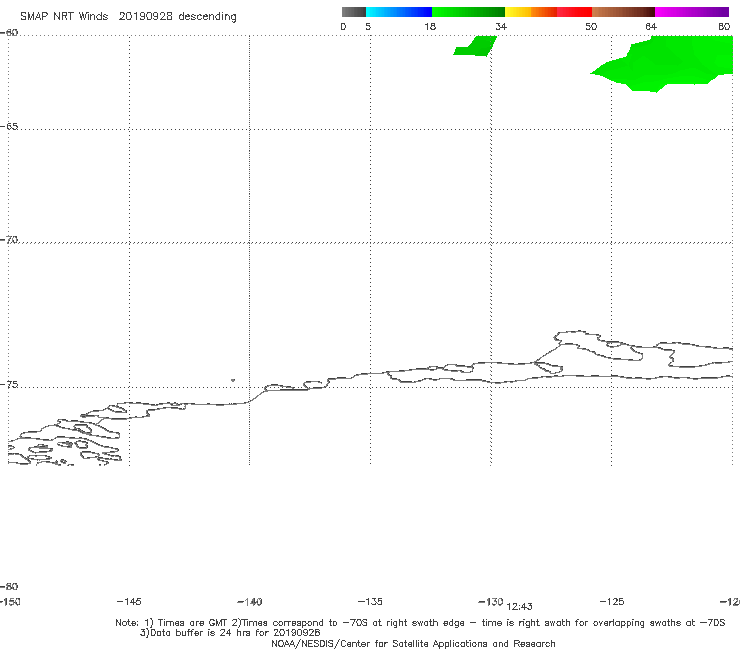Click the color bar label 34
The image size is (740, 650).
(501, 26)
